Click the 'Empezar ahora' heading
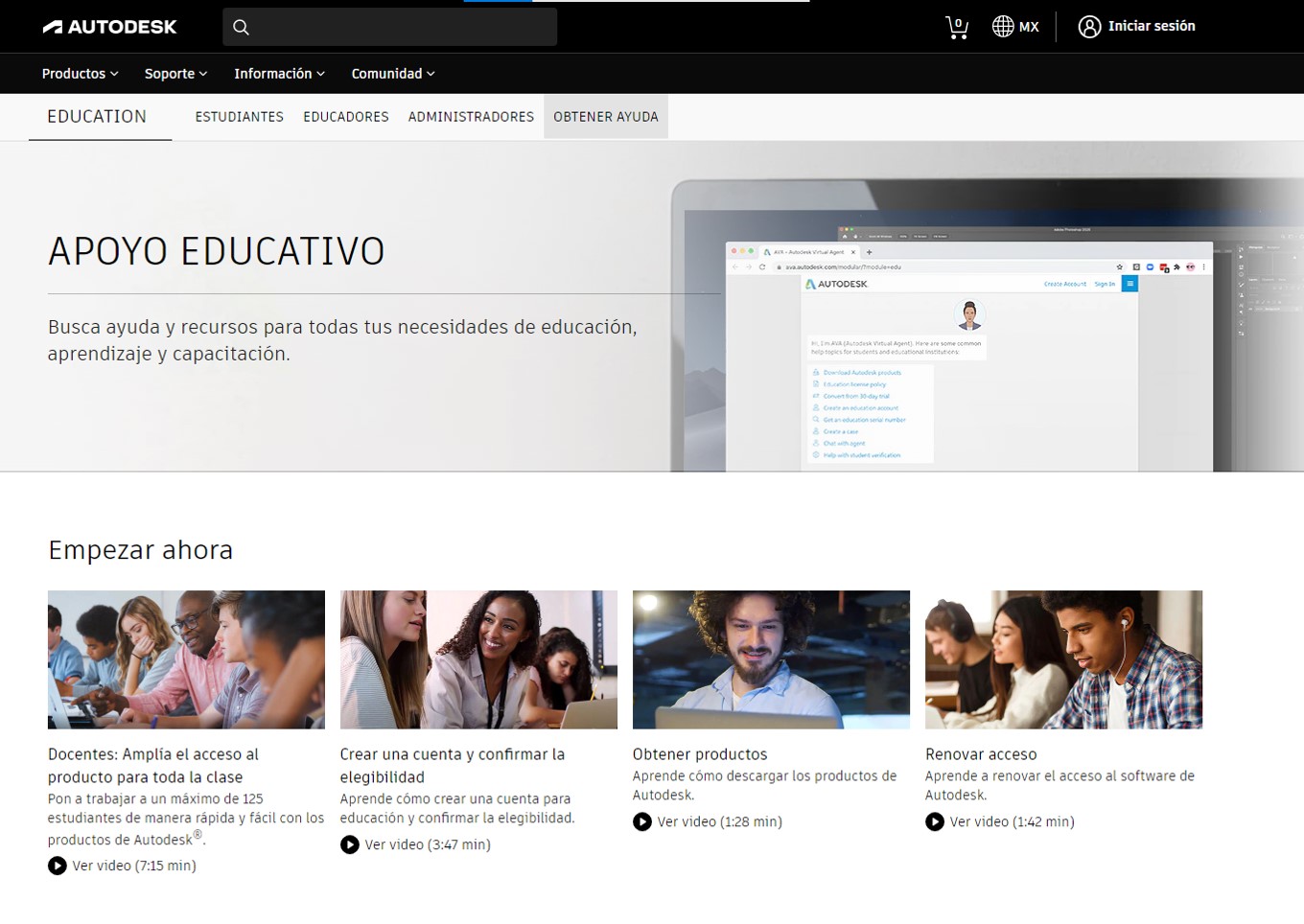The width and height of the screenshot is (1304, 924). (x=141, y=550)
